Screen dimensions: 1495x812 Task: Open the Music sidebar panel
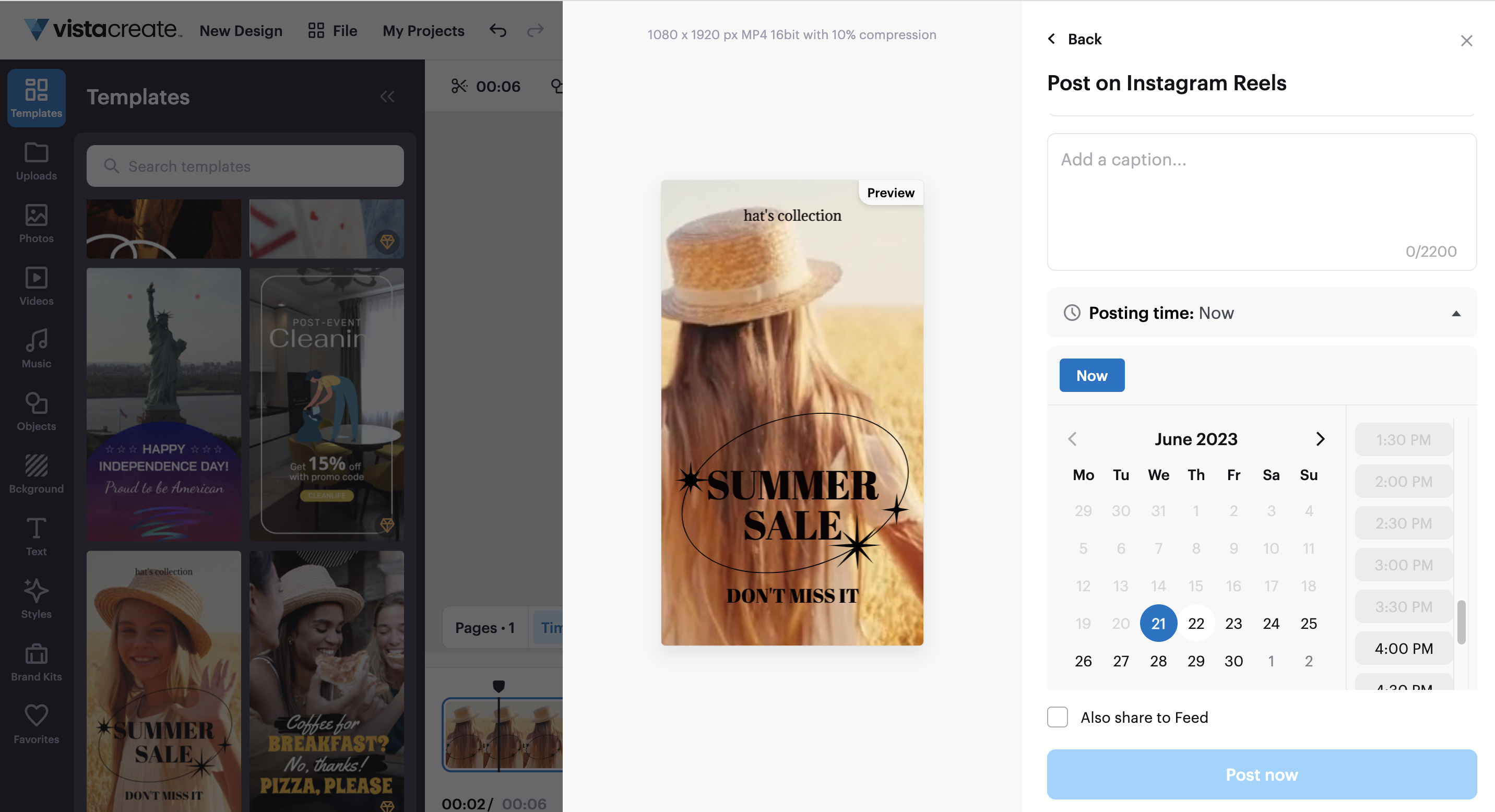(36, 349)
